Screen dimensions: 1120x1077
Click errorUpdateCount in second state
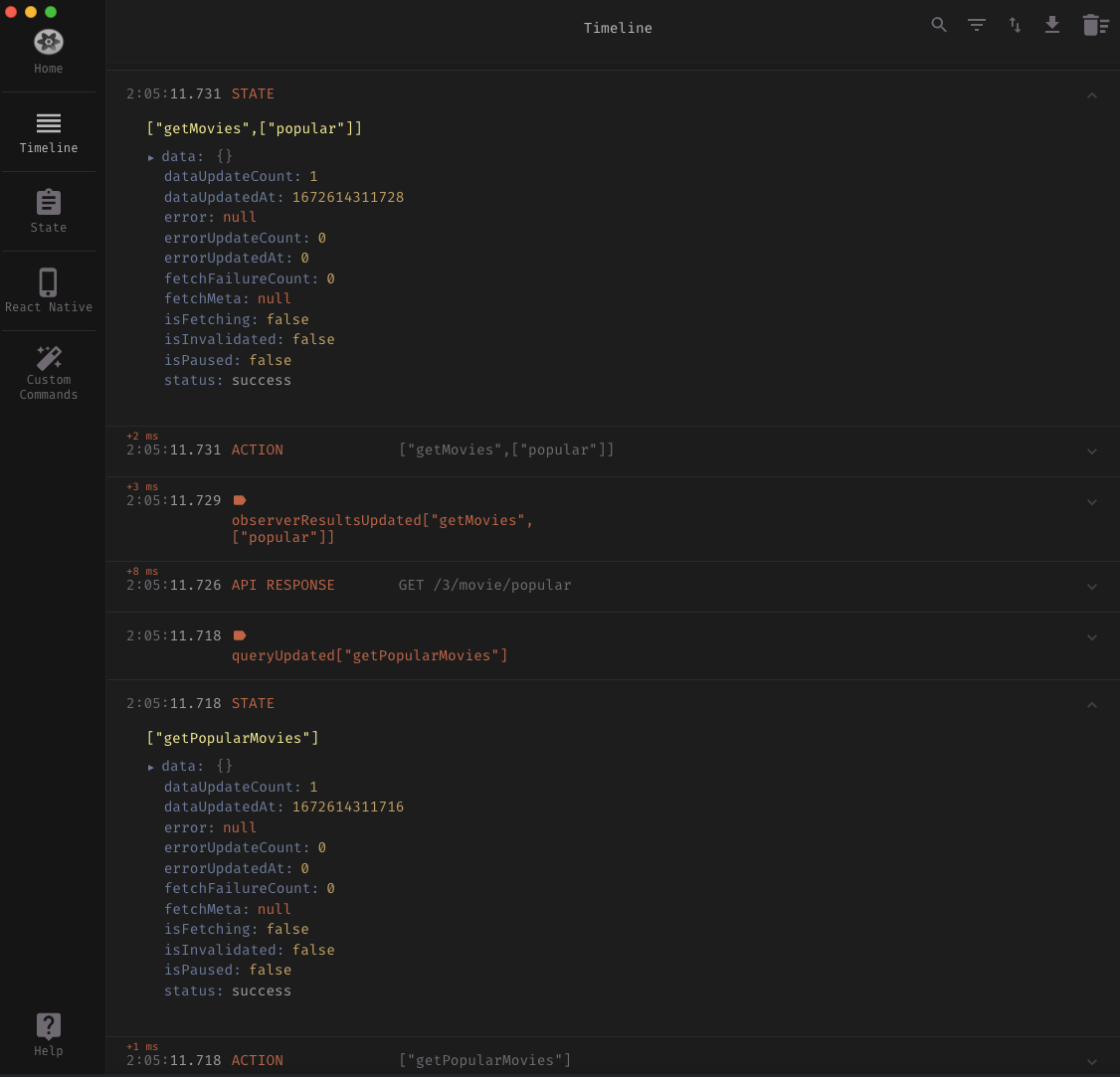click(x=245, y=848)
